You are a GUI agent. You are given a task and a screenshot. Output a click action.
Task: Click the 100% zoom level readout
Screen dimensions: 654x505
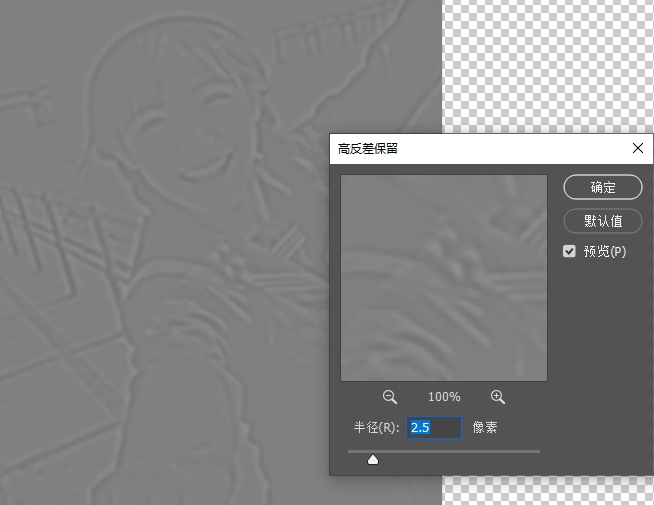click(x=444, y=397)
